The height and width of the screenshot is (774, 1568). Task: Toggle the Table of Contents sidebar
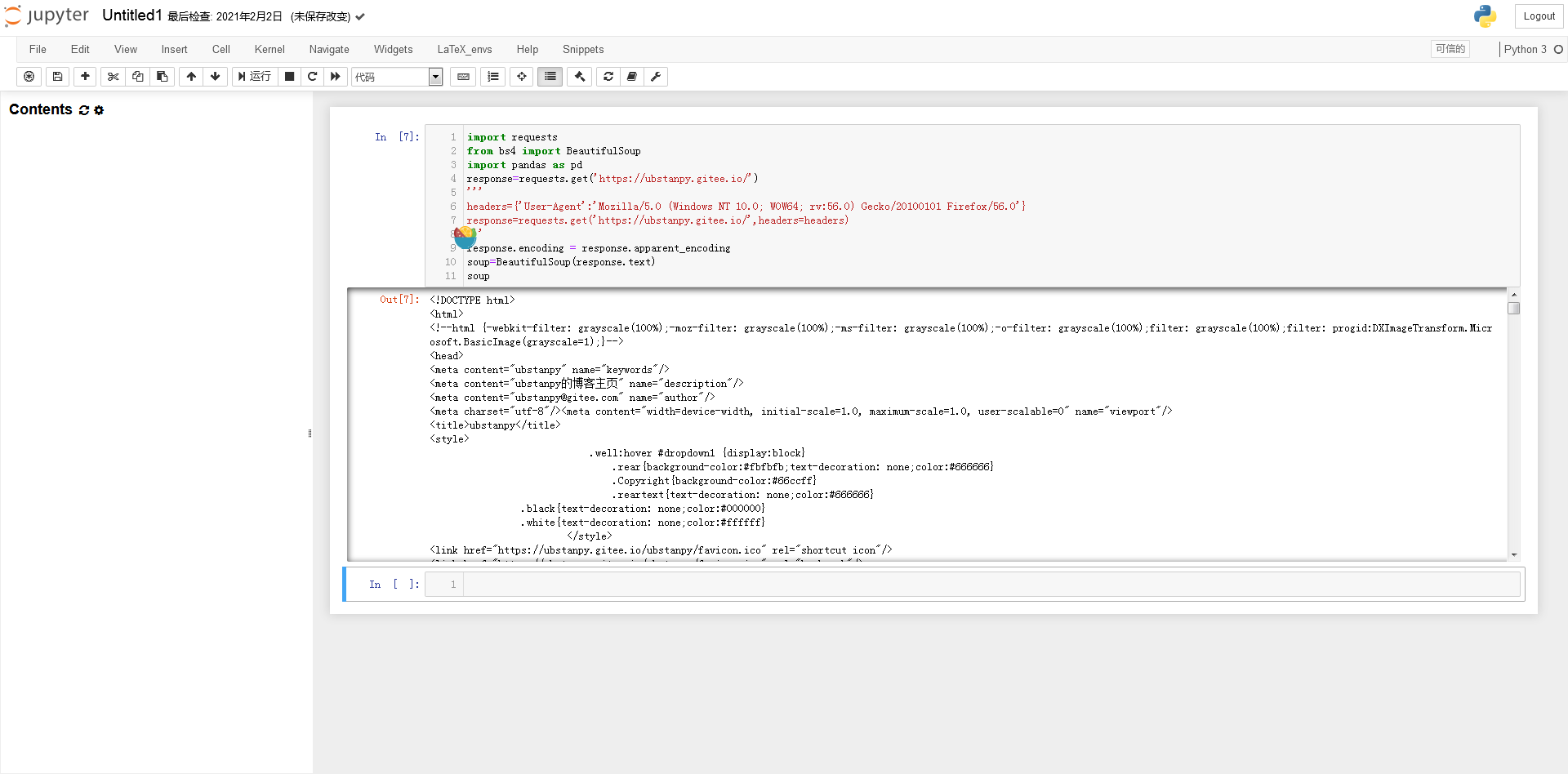coord(550,77)
